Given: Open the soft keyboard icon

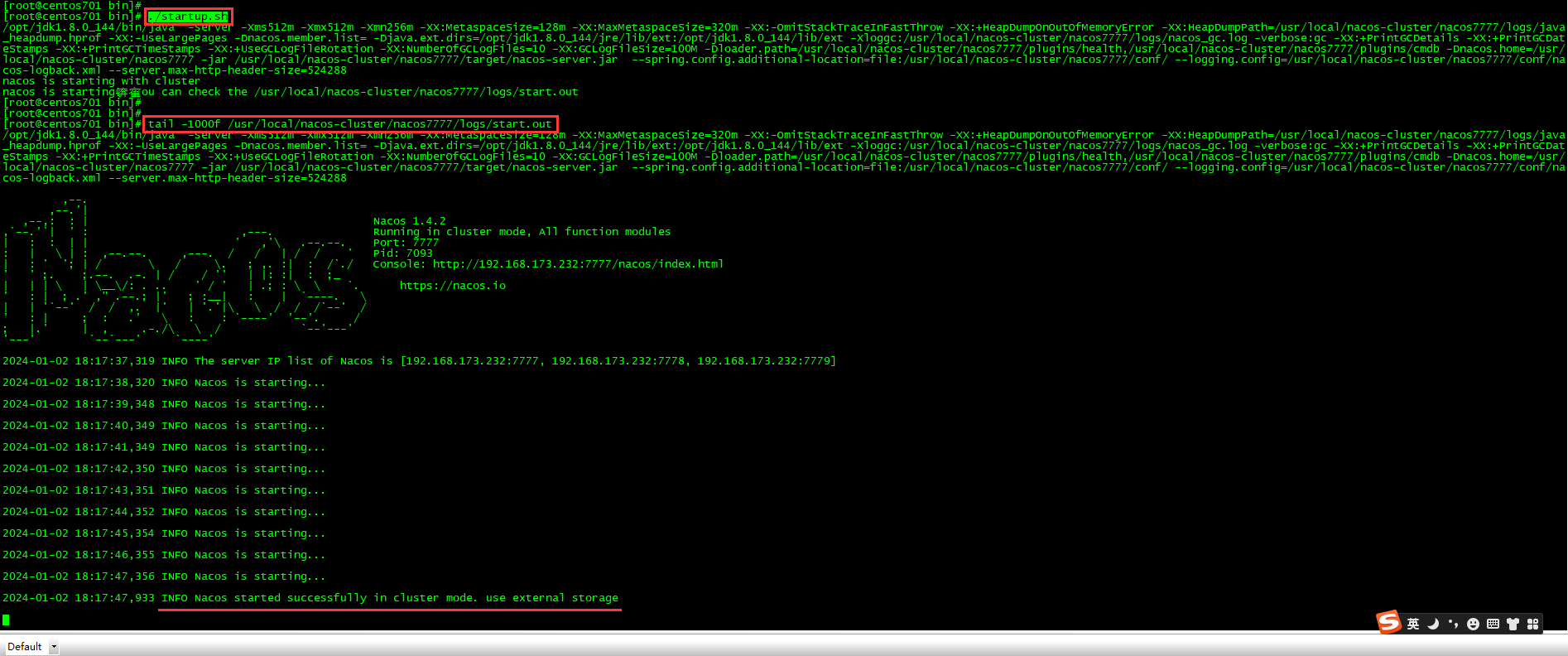Looking at the screenshot, I should pyautogui.click(x=1493, y=624).
